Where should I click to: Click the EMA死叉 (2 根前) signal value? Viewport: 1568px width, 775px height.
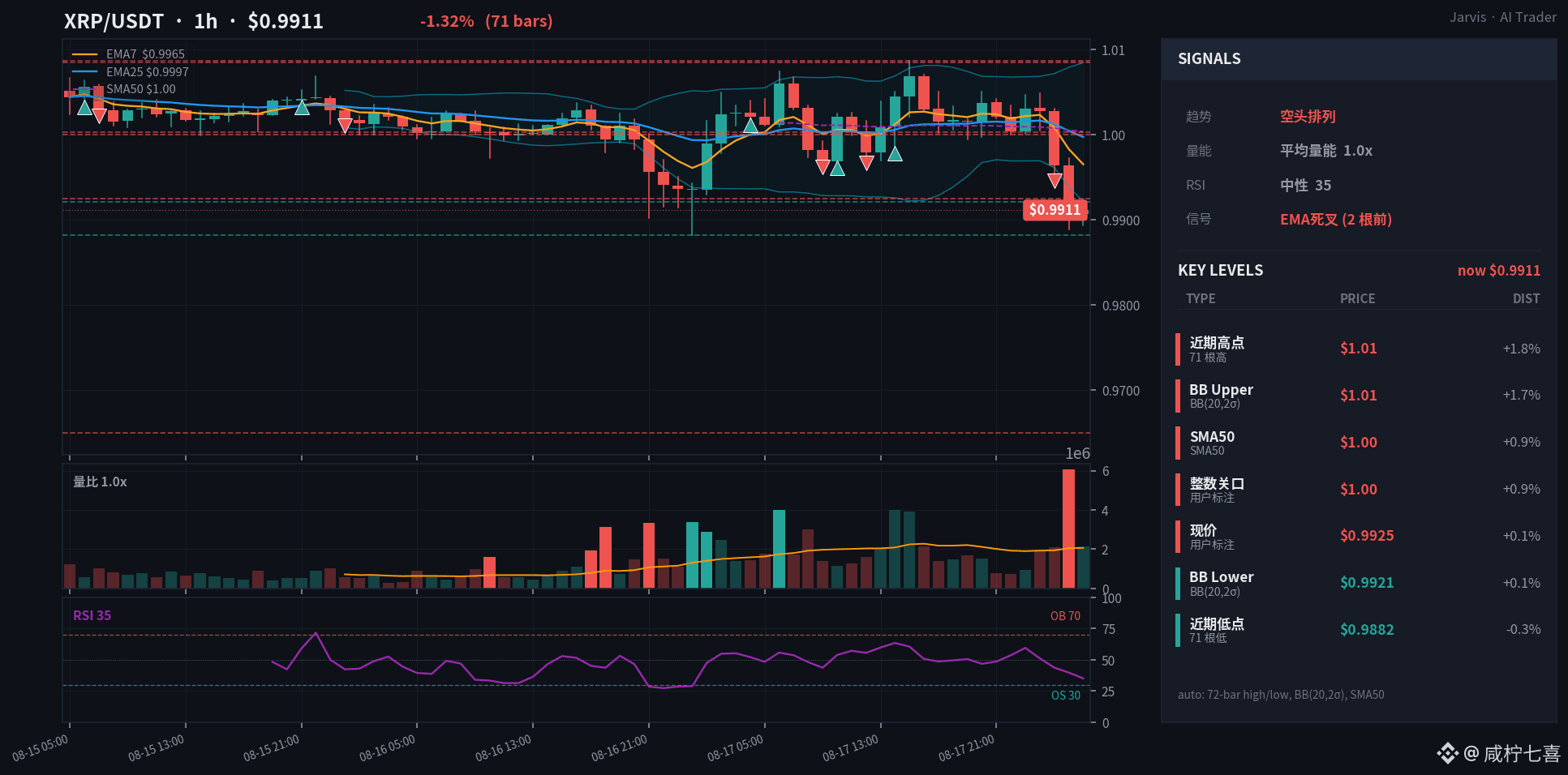click(1336, 220)
